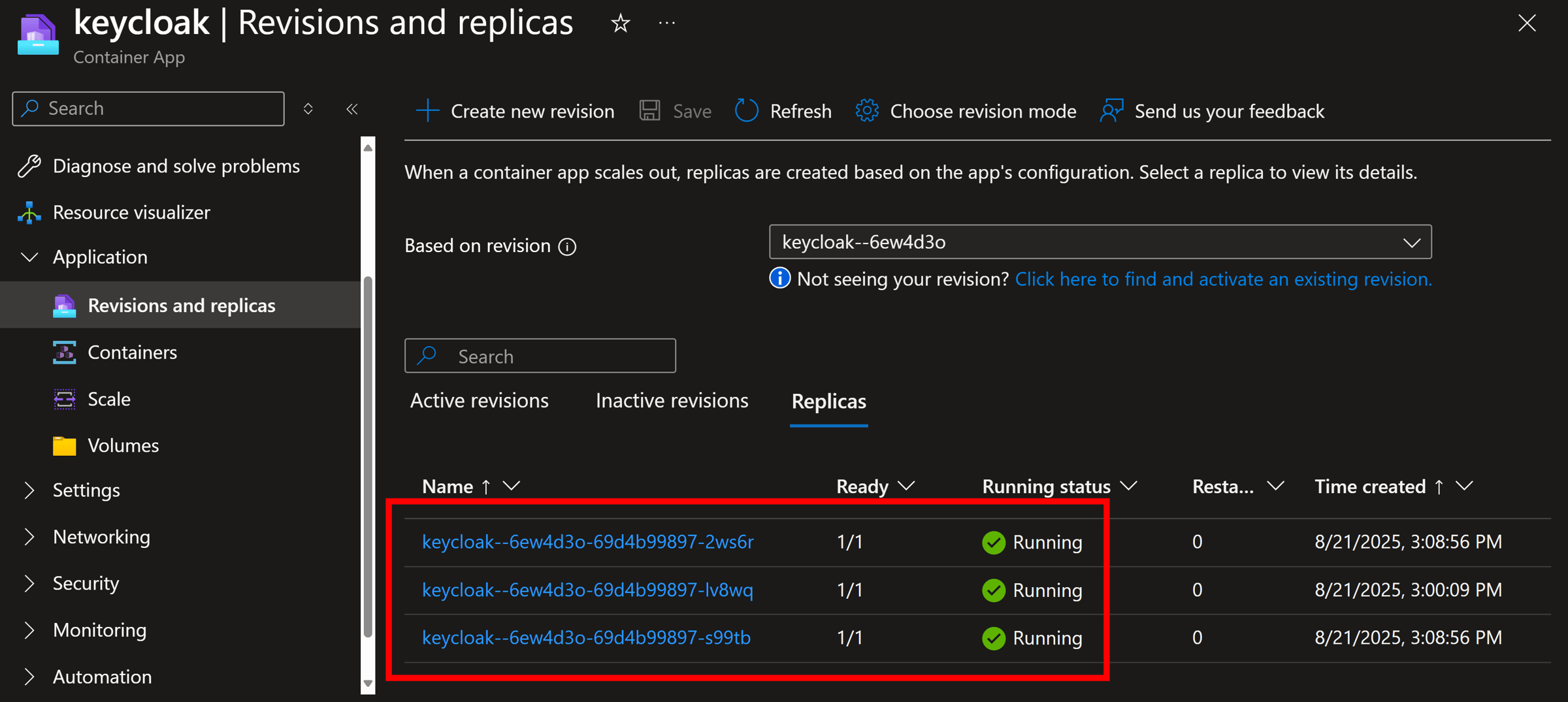Viewport: 1568px width, 702px height.
Task: Open the Volumes page
Action: pos(123,445)
